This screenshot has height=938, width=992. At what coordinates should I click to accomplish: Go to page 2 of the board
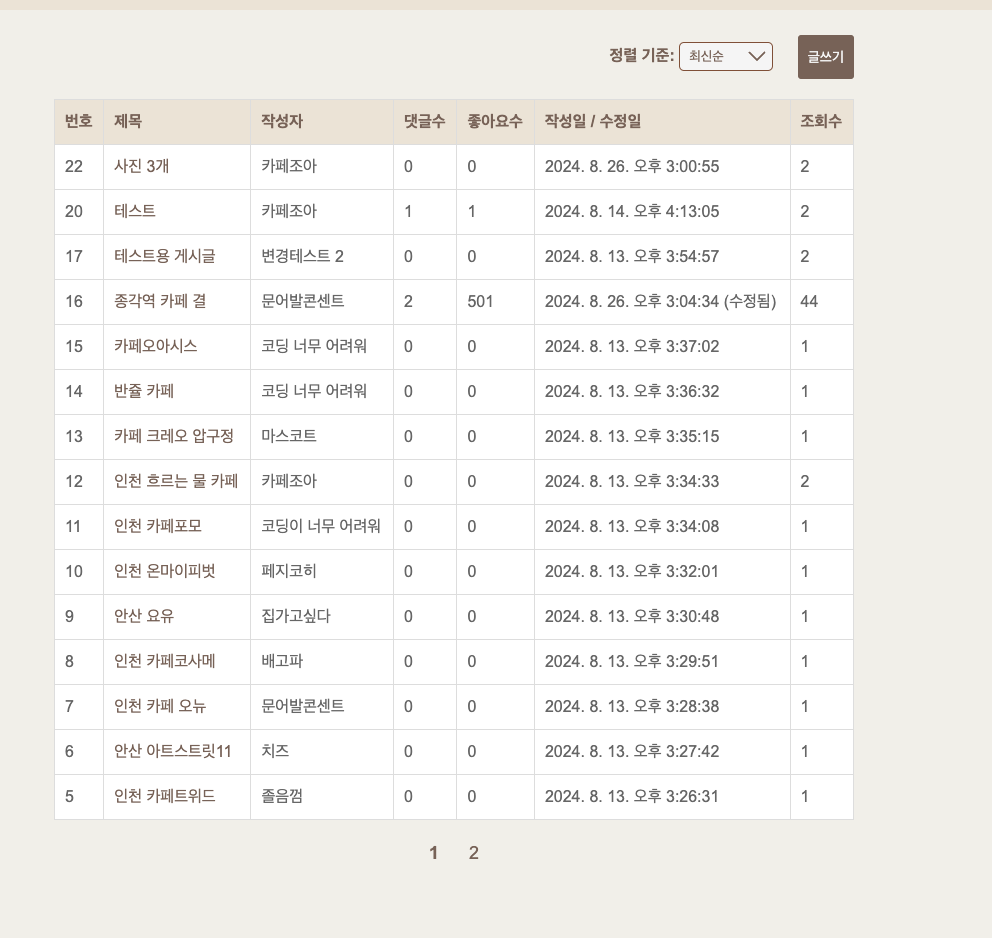pos(473,853)
